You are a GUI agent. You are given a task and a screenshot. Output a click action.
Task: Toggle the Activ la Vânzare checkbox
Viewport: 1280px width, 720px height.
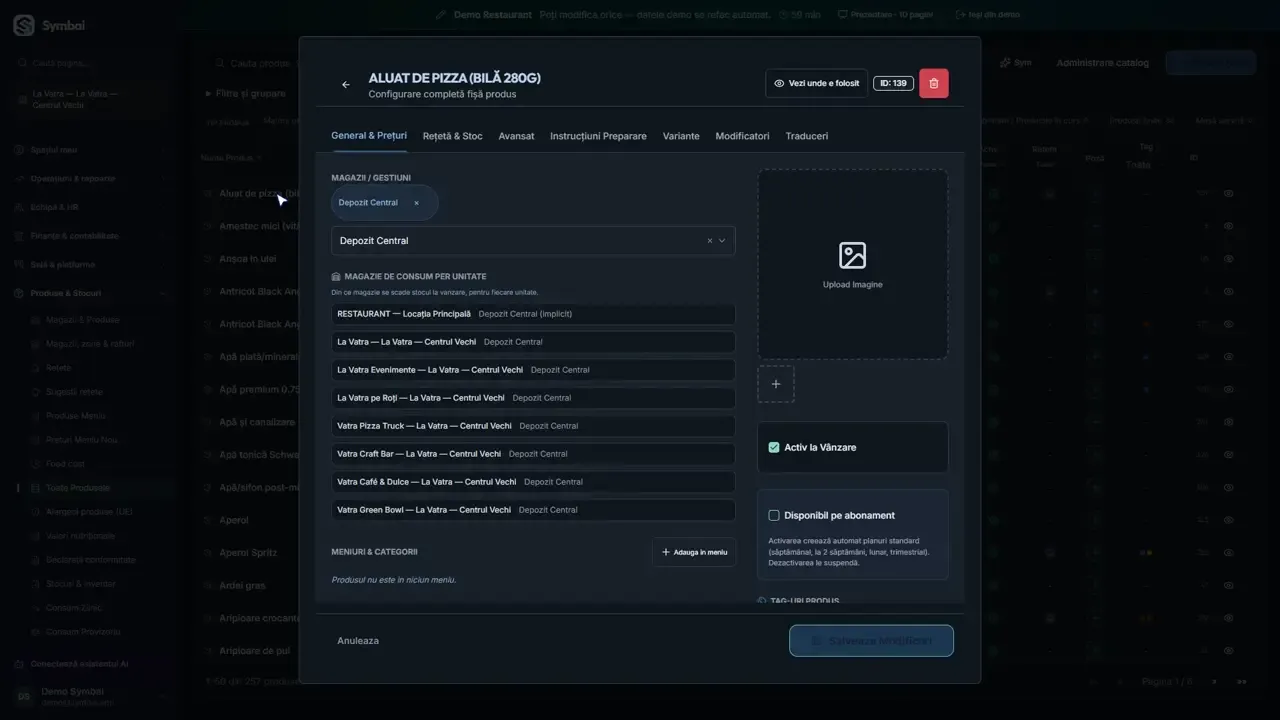click(774, 447)
